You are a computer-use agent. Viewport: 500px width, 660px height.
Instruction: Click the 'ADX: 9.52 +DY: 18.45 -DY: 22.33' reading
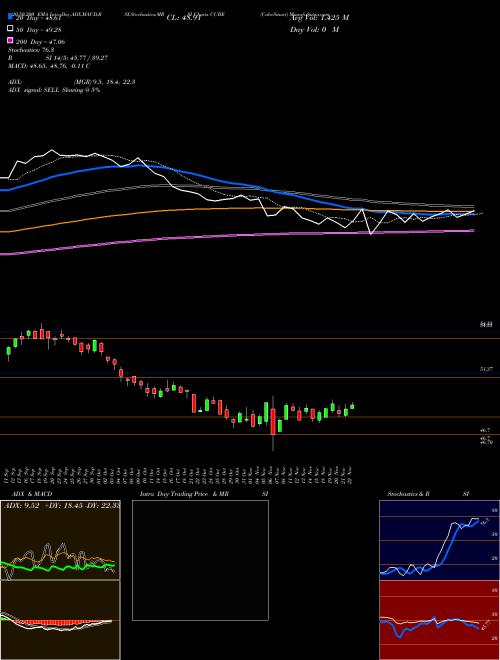[62, 506]
